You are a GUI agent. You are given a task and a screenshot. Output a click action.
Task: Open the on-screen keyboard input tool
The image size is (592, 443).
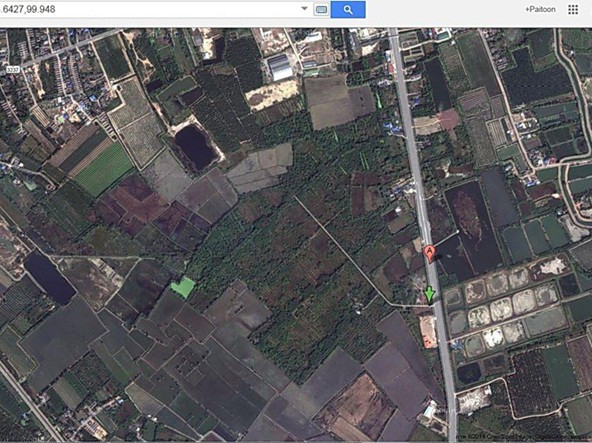pyautogui.click(x=321, y=9)
